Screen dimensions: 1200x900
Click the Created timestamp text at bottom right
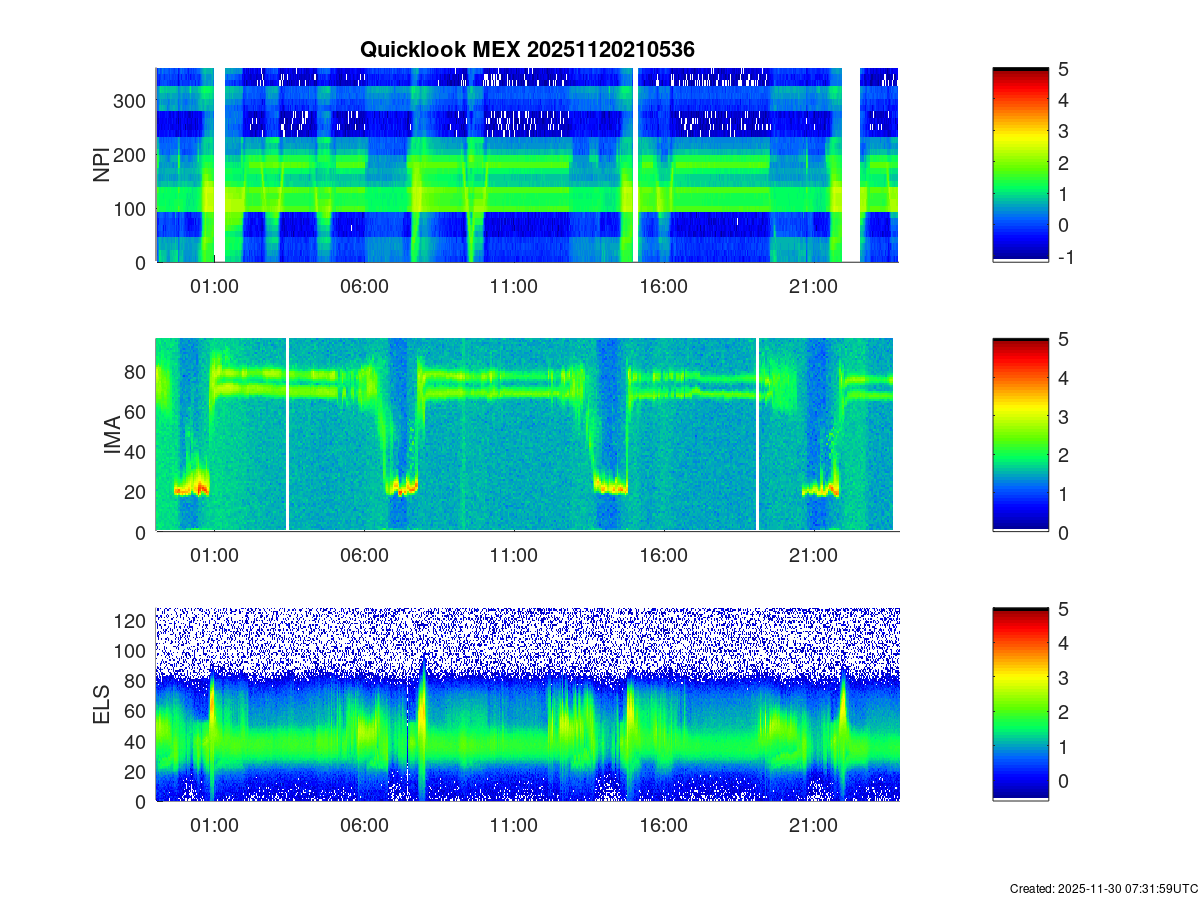point(1103,888)
